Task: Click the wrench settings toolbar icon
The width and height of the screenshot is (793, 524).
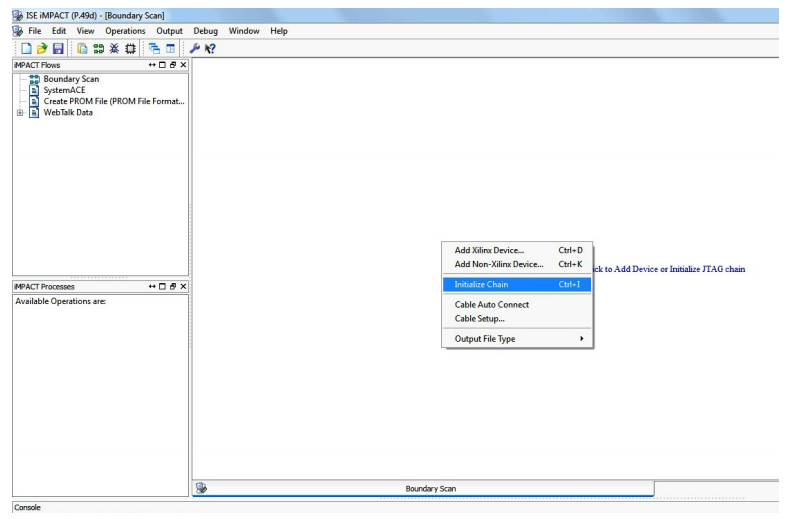Action: (x=195, y=48)
